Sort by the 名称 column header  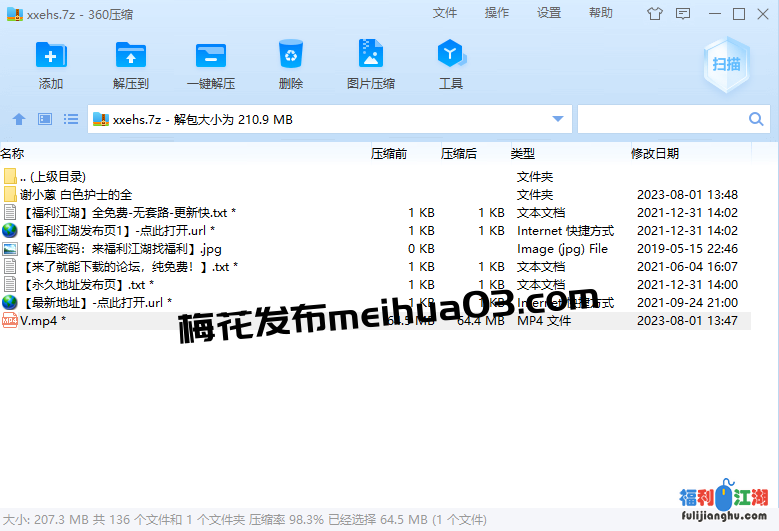coord(12,153)
